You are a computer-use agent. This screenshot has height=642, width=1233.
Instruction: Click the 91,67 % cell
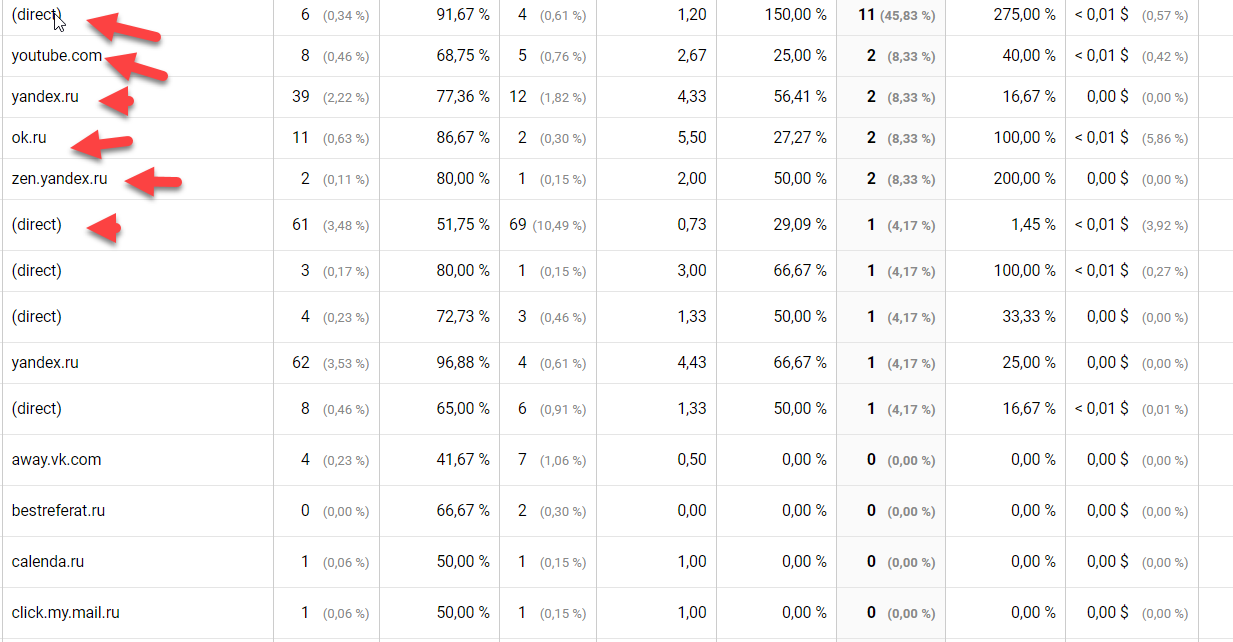click(x=463, y=16)
